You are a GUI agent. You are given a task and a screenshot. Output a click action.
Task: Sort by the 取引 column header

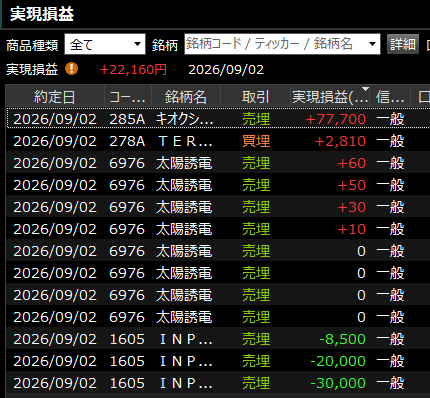(255, 97)
